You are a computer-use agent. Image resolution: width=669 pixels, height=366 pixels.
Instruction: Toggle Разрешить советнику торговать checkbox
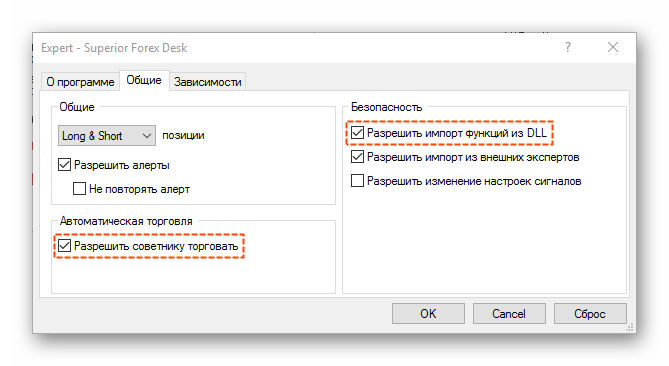click(64, 246)
